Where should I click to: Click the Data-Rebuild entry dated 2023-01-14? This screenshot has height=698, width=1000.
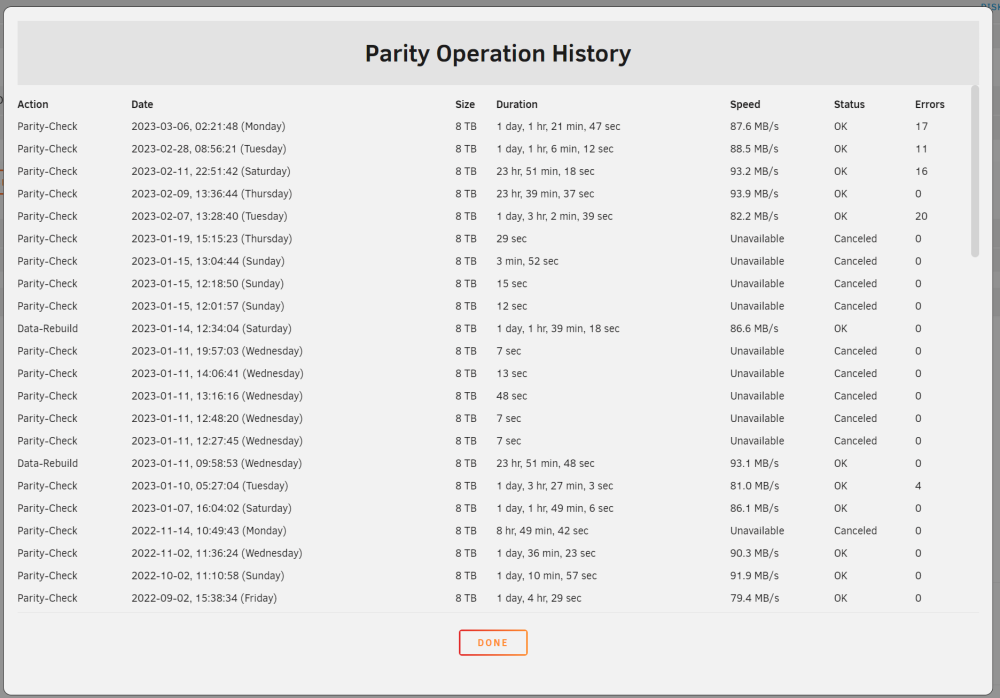[x=47, y=329]
